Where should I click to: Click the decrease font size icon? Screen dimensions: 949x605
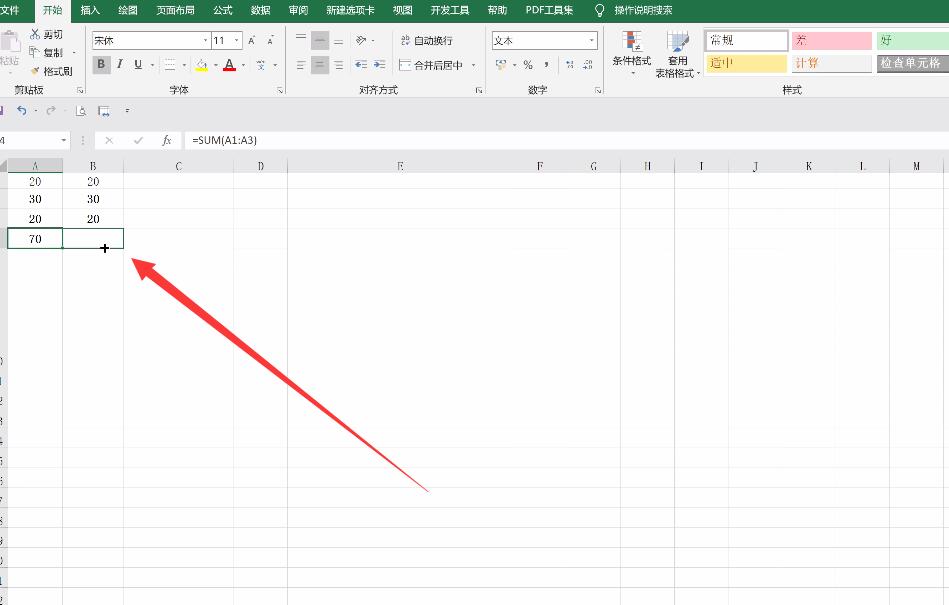pos(271,41)
